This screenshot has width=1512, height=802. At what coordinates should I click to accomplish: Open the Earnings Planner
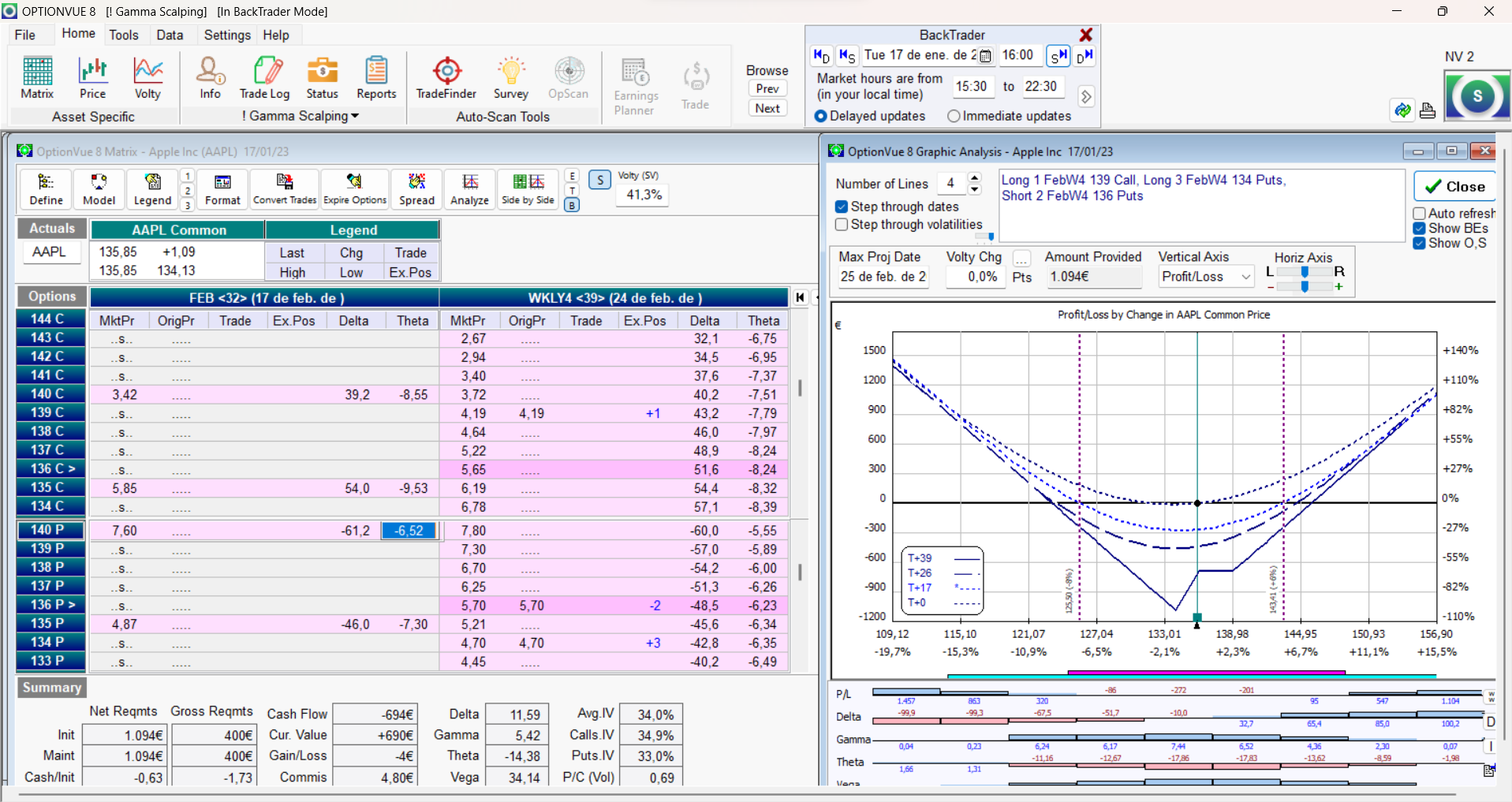(636, 87)
